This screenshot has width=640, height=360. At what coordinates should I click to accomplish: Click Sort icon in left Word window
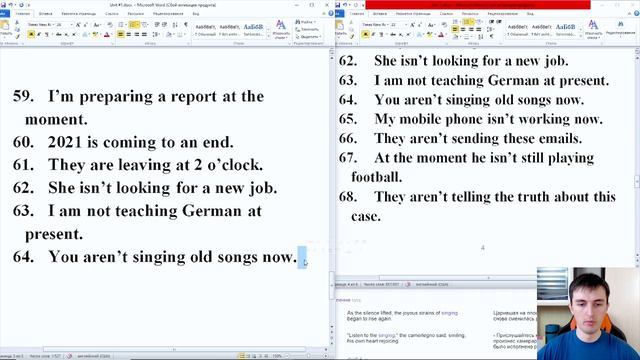pyautogui.click(x=175, y=25)
